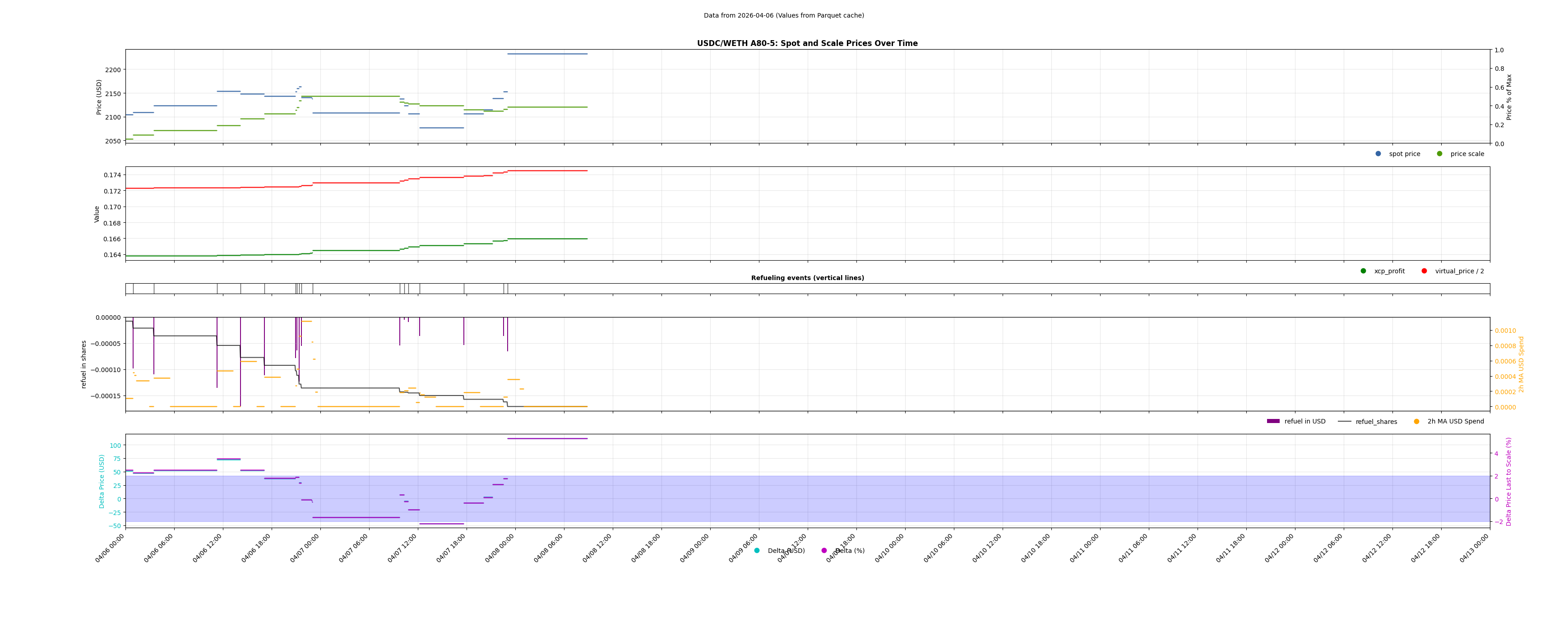Click the chart title USDC/WETH A80-5

[x=807, y=43]
